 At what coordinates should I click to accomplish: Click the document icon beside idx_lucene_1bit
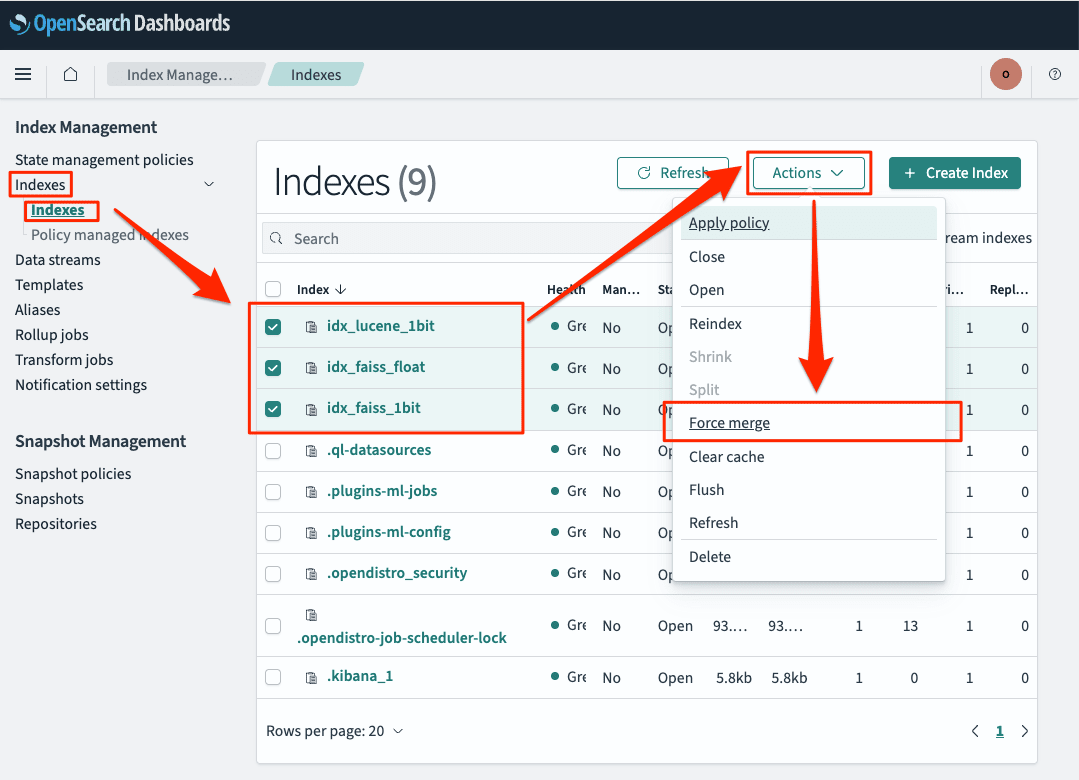point(311,327)
